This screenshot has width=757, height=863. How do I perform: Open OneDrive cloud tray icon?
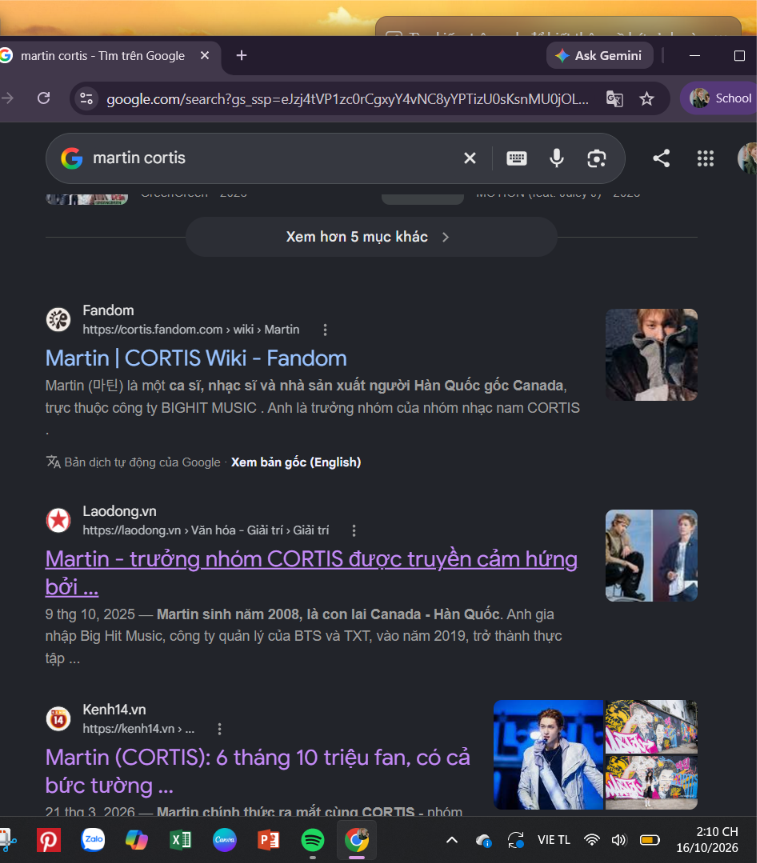[483, 840]
